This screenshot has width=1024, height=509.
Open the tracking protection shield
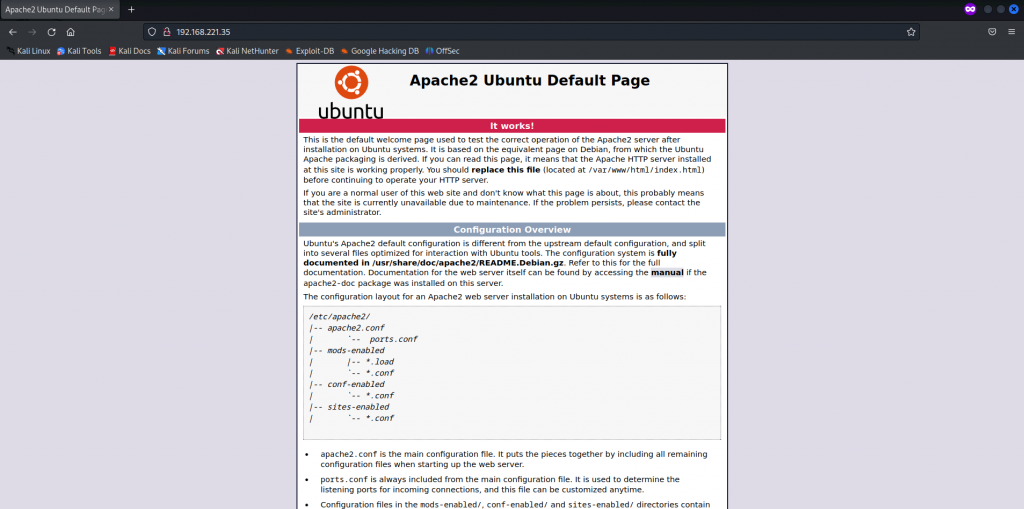point(152,31)
